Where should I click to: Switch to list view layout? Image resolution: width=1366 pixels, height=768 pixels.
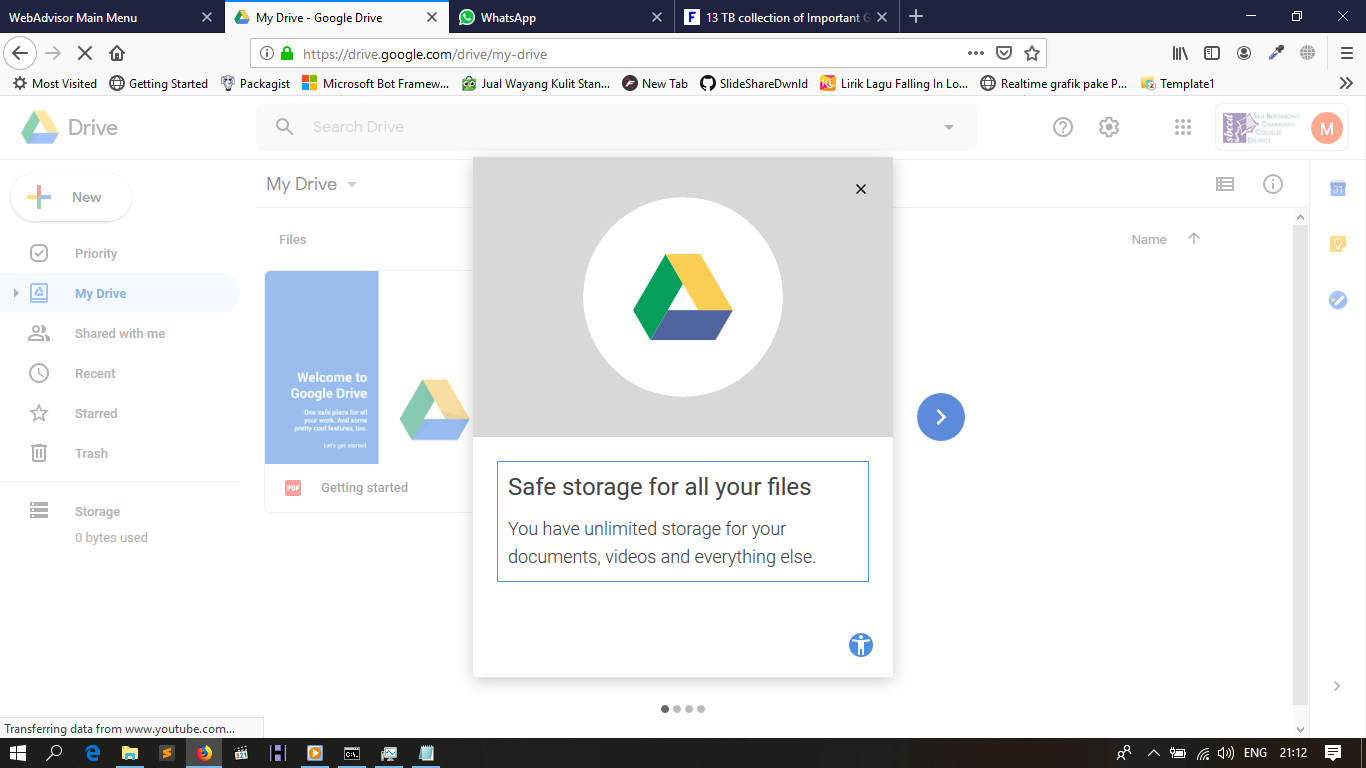[x=1225, y=184]
